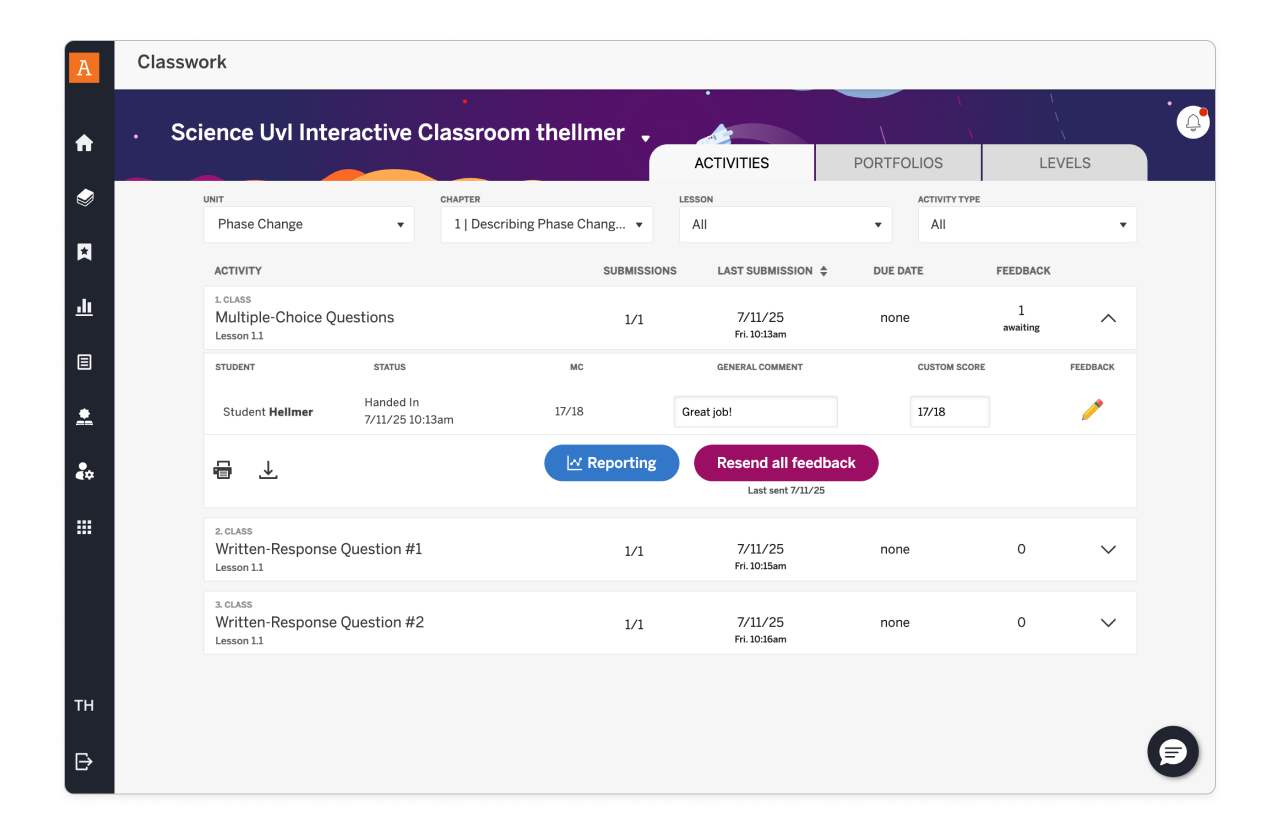Open the apps grid icon in sidebar
Viewport: 1280px width, 836px height.
click(x=84, y=527)
